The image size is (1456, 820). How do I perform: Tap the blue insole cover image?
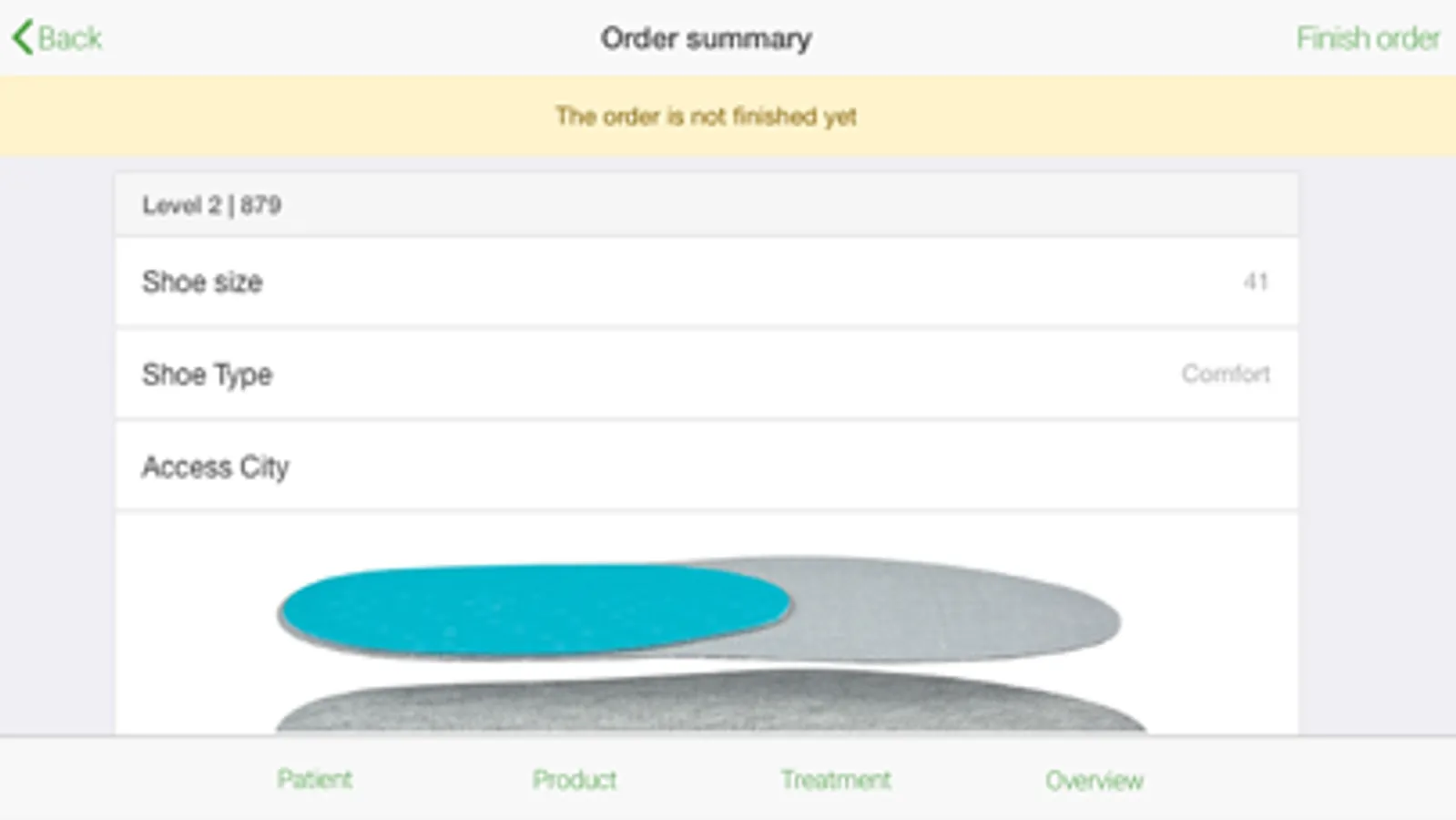tap(535, 610)
